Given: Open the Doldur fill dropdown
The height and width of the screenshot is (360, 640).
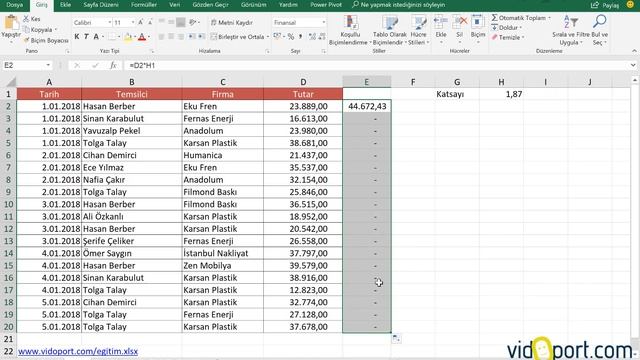Looking at the screenshot, I should (x=507, y=28).
